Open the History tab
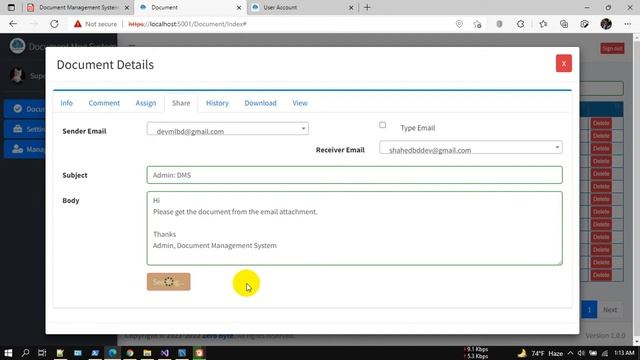The image size is (640, 360). (x=217, y=103)
